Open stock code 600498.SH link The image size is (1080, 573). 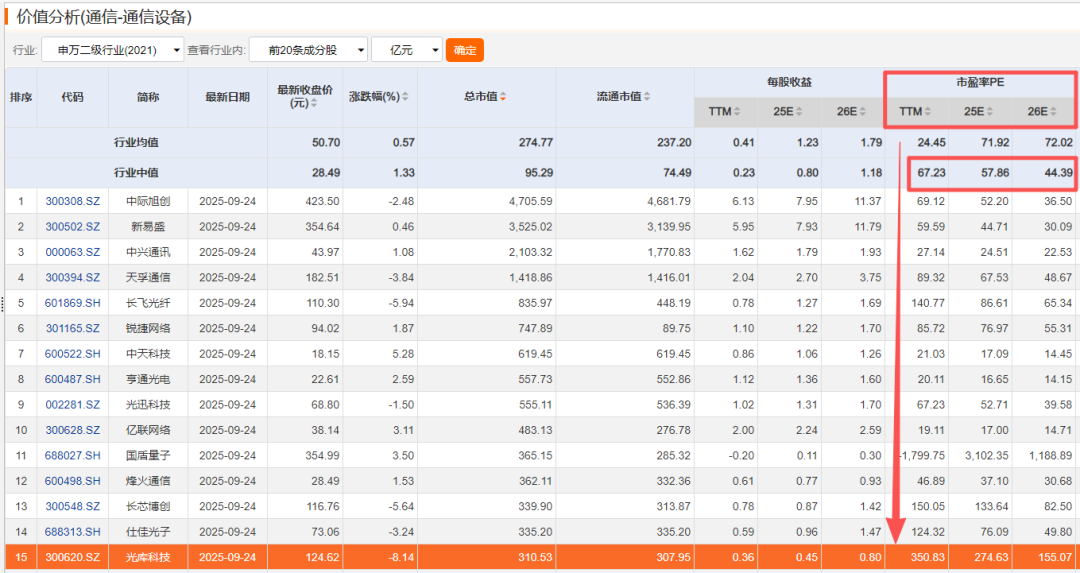click(x=72, y=481)
